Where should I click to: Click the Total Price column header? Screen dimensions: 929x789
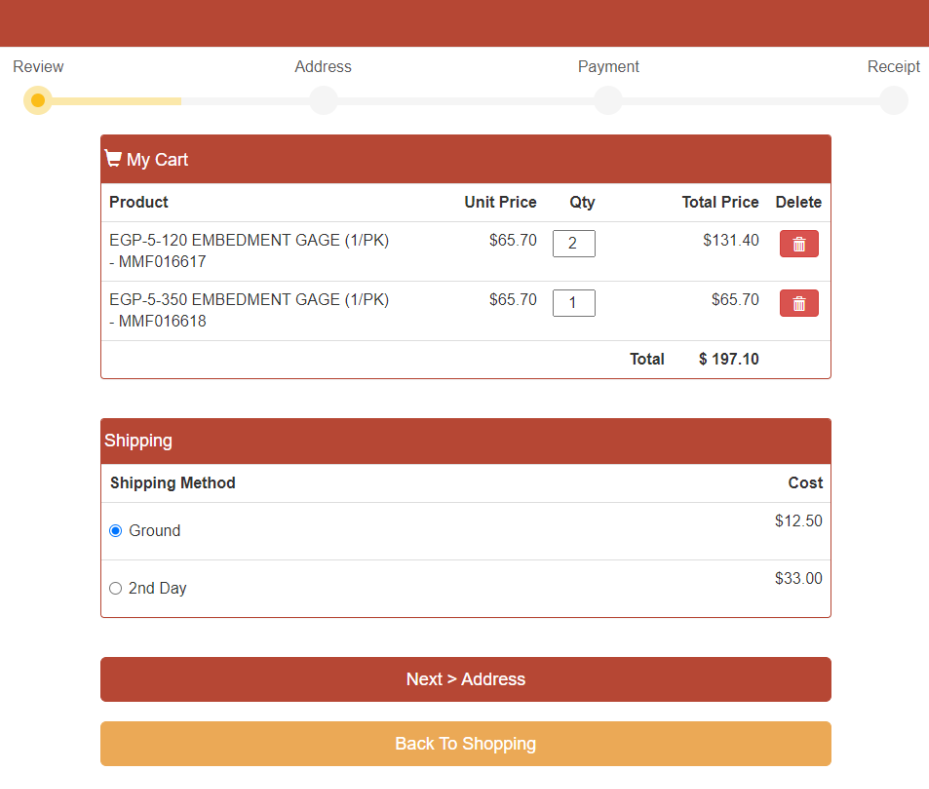720,202
